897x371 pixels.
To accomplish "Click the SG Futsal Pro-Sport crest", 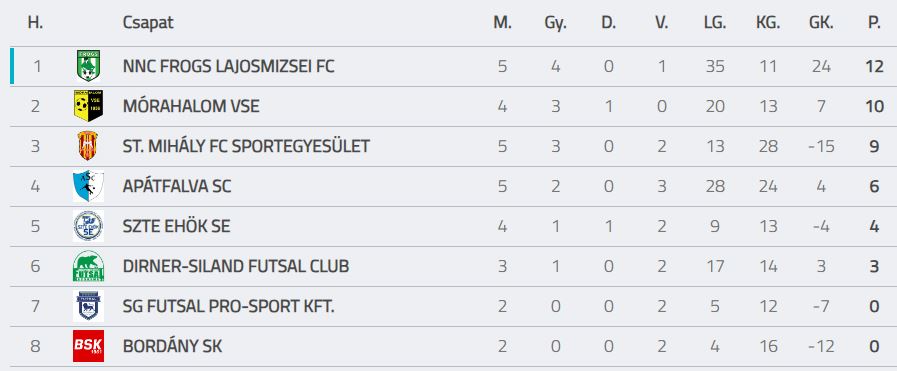I will click(88, 306).
